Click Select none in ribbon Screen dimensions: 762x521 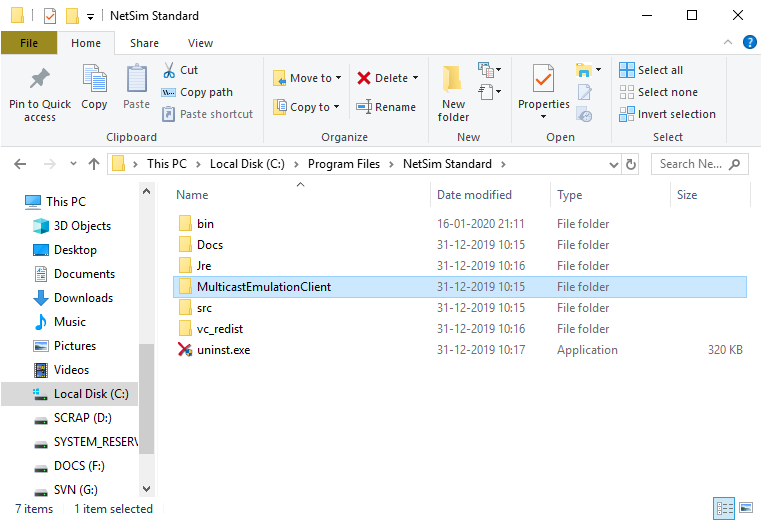(658, 92)
